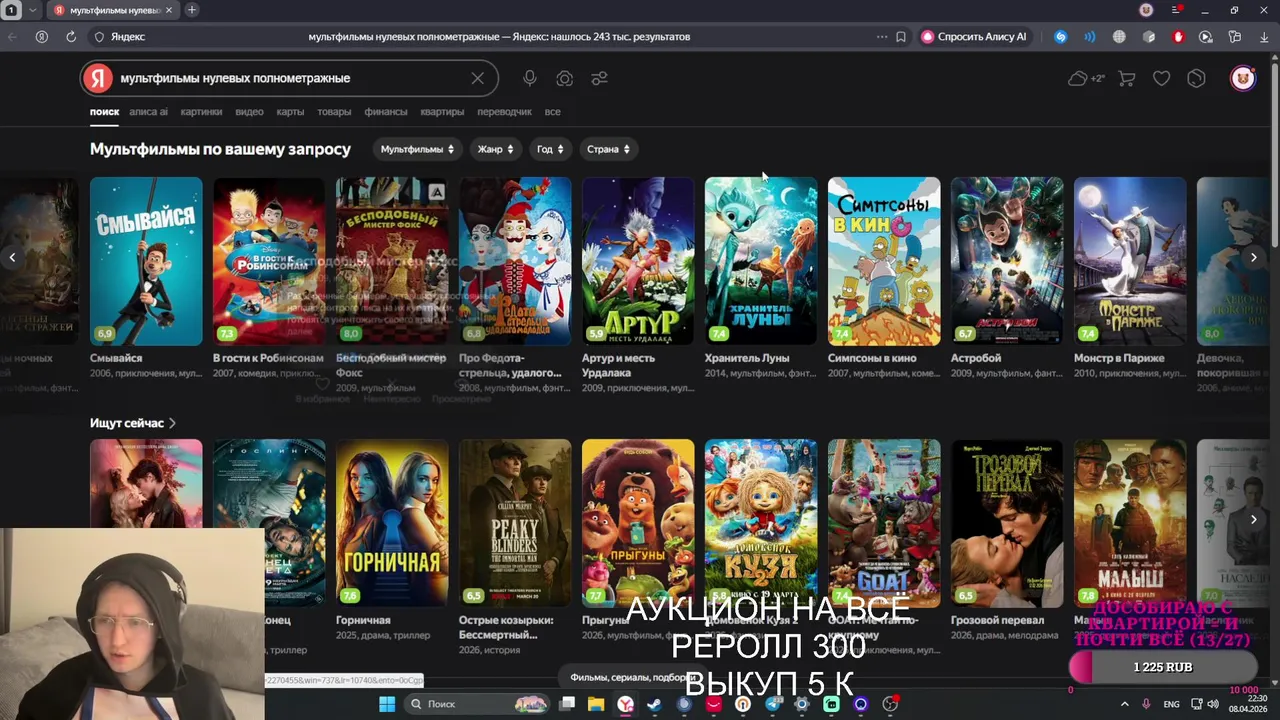This screenshot has width=1280, height=720.
Task: Open image search via the camera icon
Action: pyautogui.click(x=565, y=78)
